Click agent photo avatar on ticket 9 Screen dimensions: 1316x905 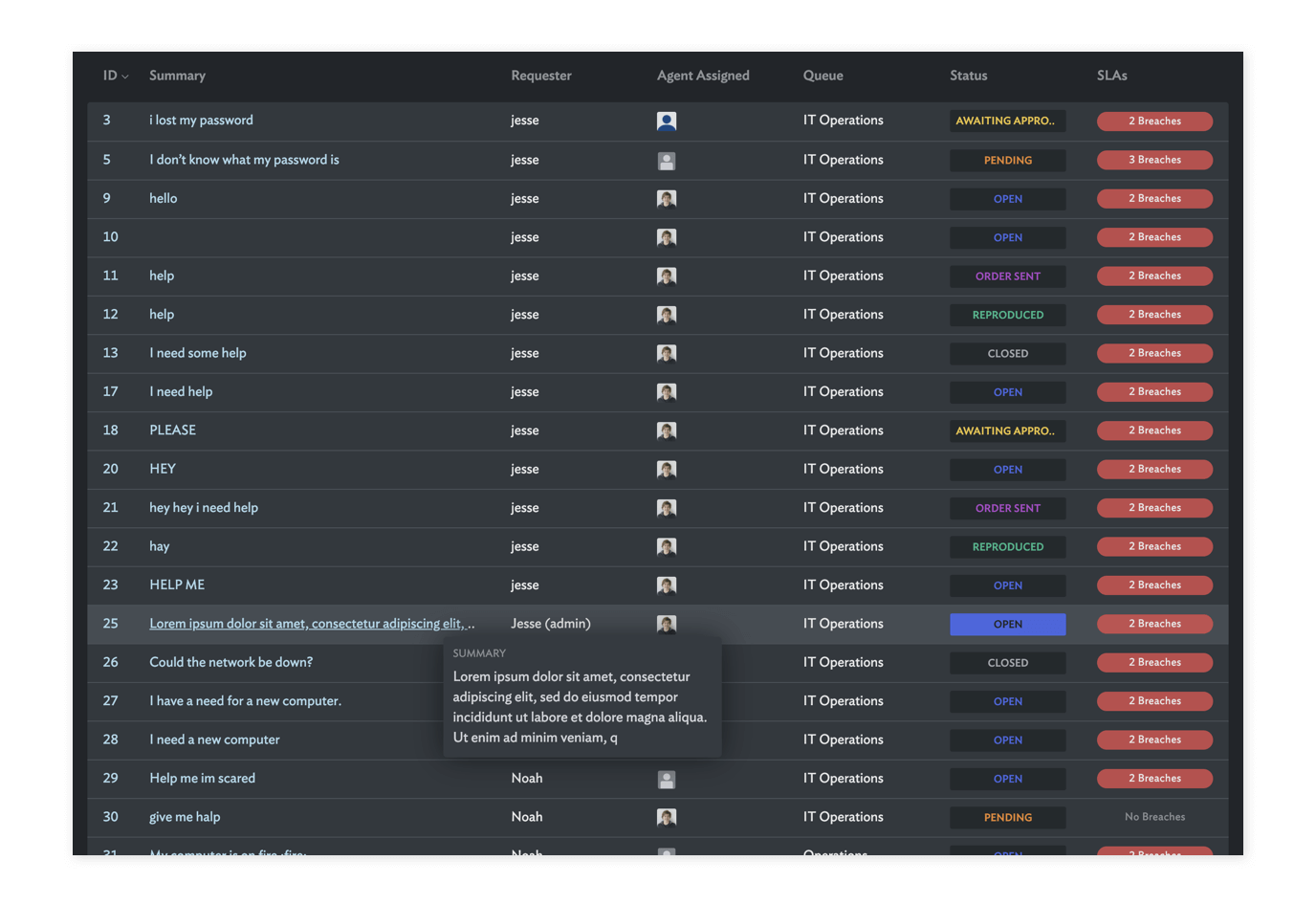(667, 199)
